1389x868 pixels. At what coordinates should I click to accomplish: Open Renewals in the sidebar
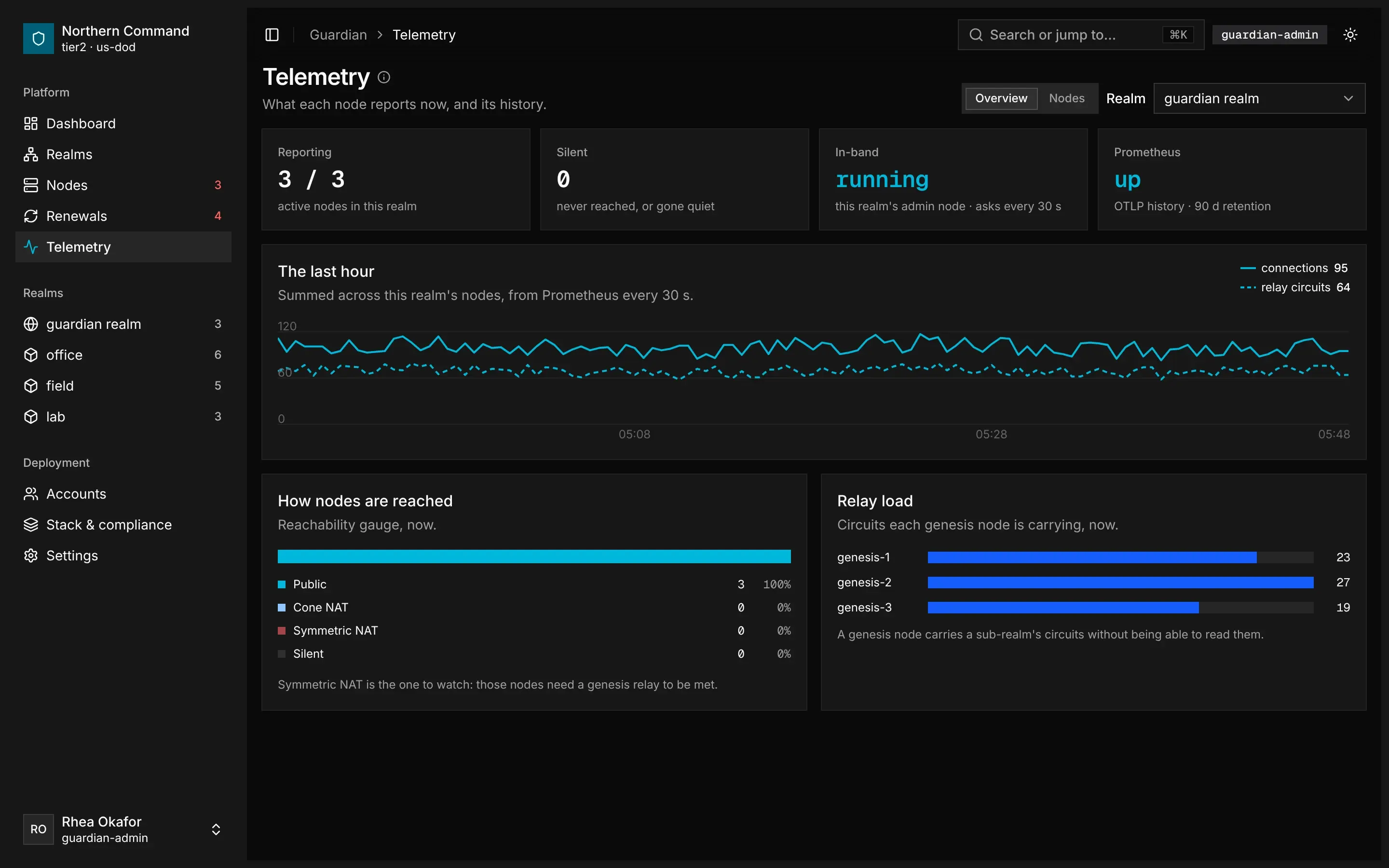click(x=123, y=216)
